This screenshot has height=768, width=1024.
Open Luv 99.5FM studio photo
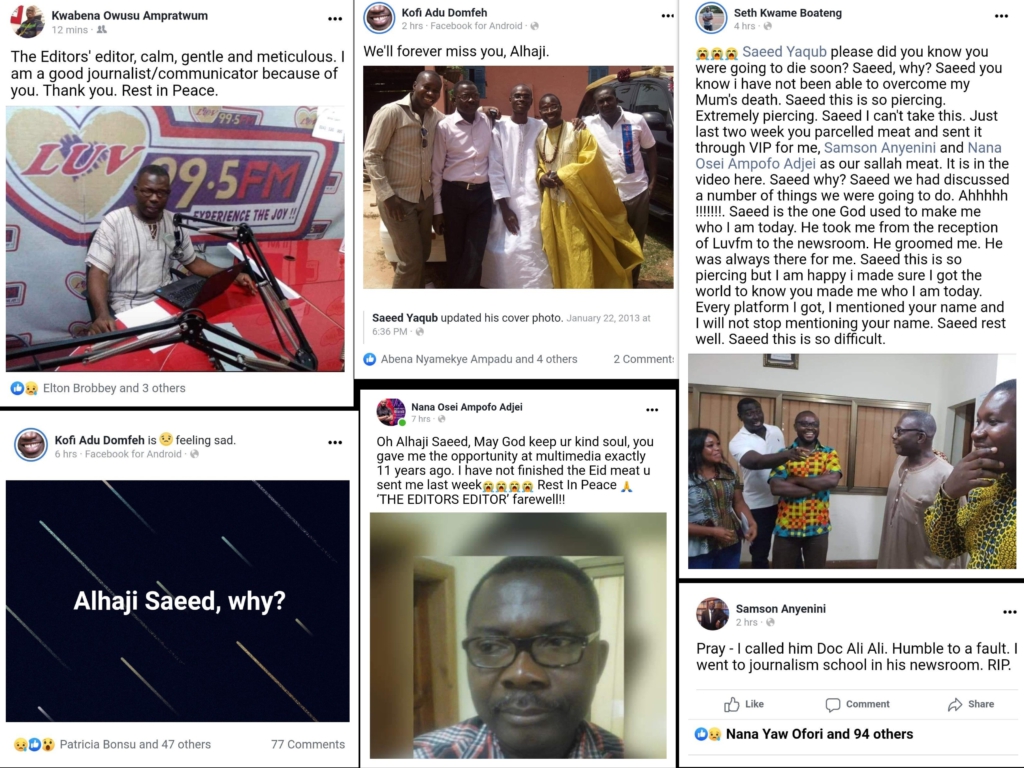point(175,239)
